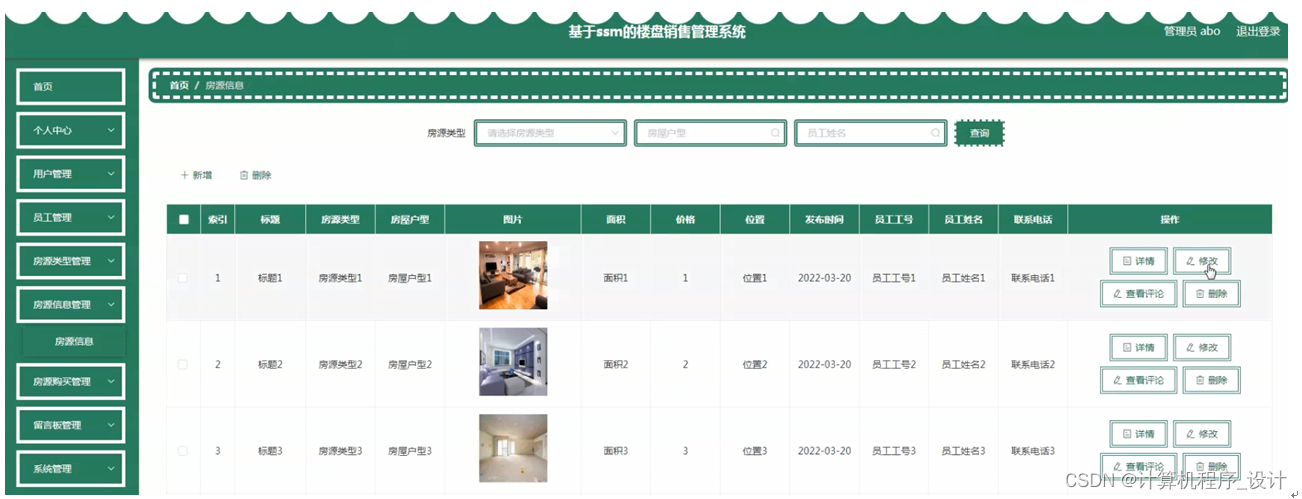Click the 基于ssm的楼盘销售管理系统 title

pyautogui.click(x=656, y=32)
